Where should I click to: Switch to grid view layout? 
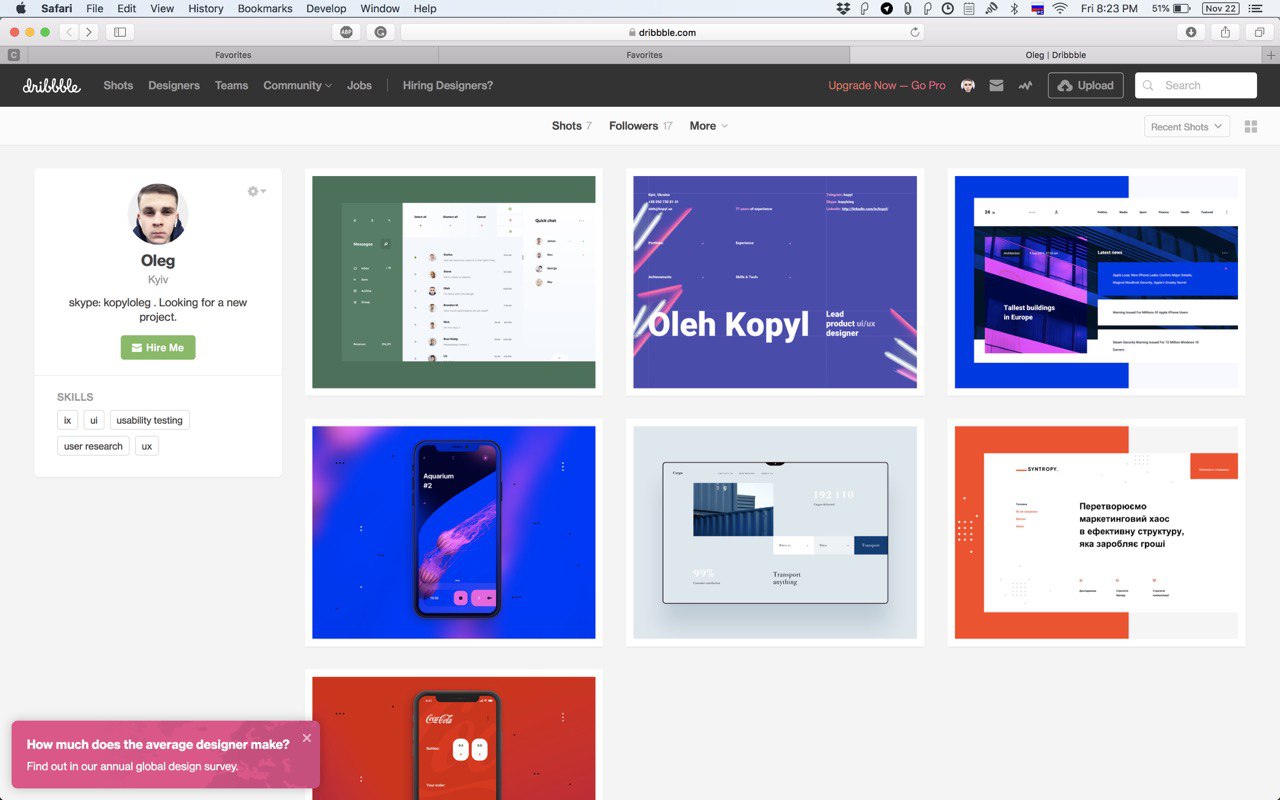coord(1250,127)
